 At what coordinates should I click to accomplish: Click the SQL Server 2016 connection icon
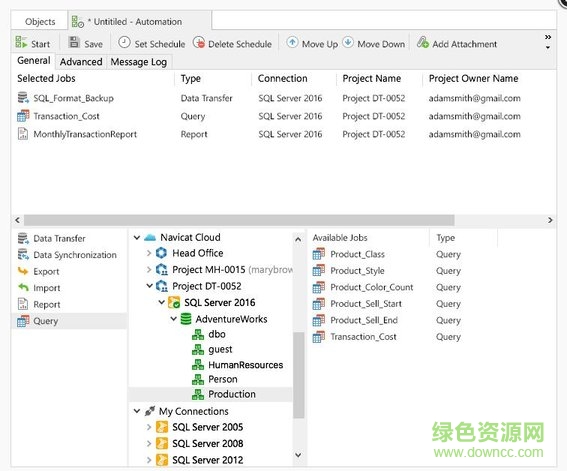tap(174, 302)
